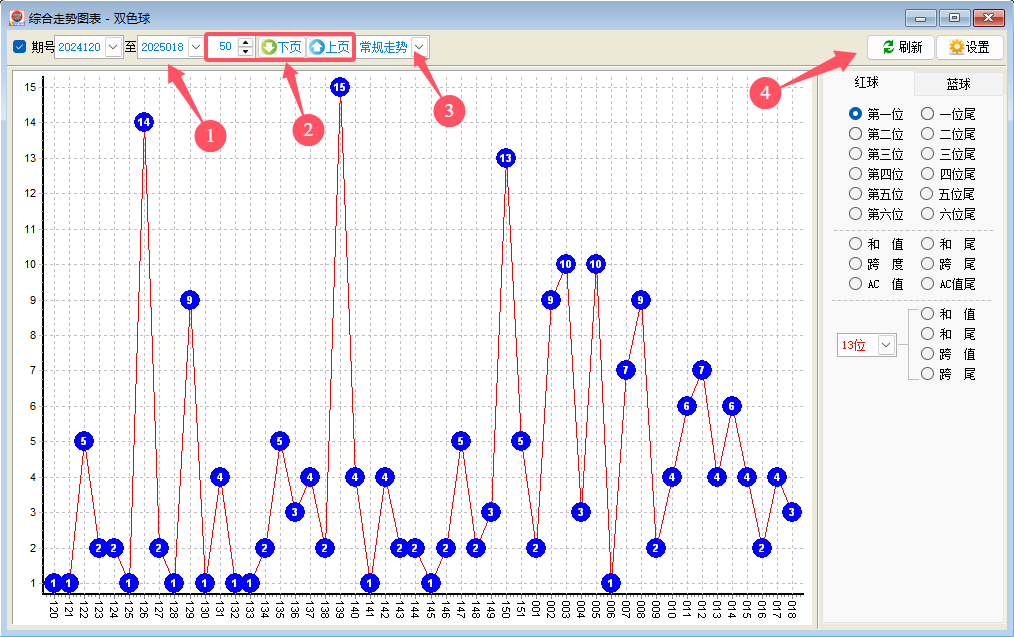Viewport: 1014px width, 637px height.
Task: Switch to the 红球 tab
Action: tap(866, 83)
